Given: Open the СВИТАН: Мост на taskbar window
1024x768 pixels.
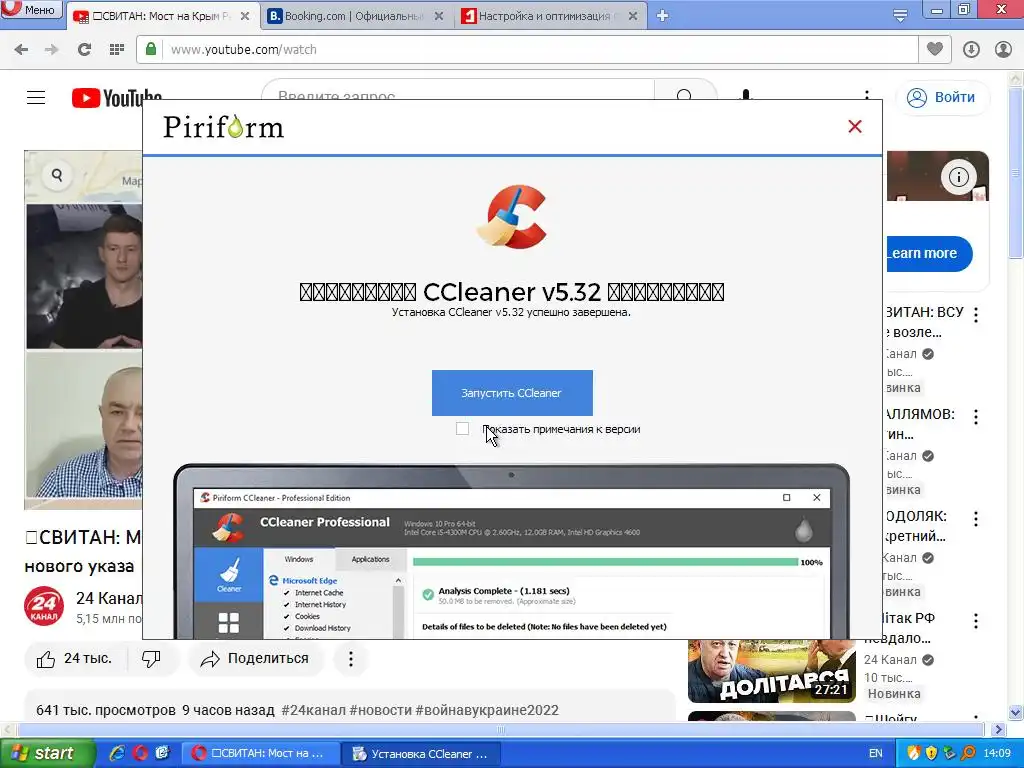Looking at the screenshot, I should [x=260, y=753].
